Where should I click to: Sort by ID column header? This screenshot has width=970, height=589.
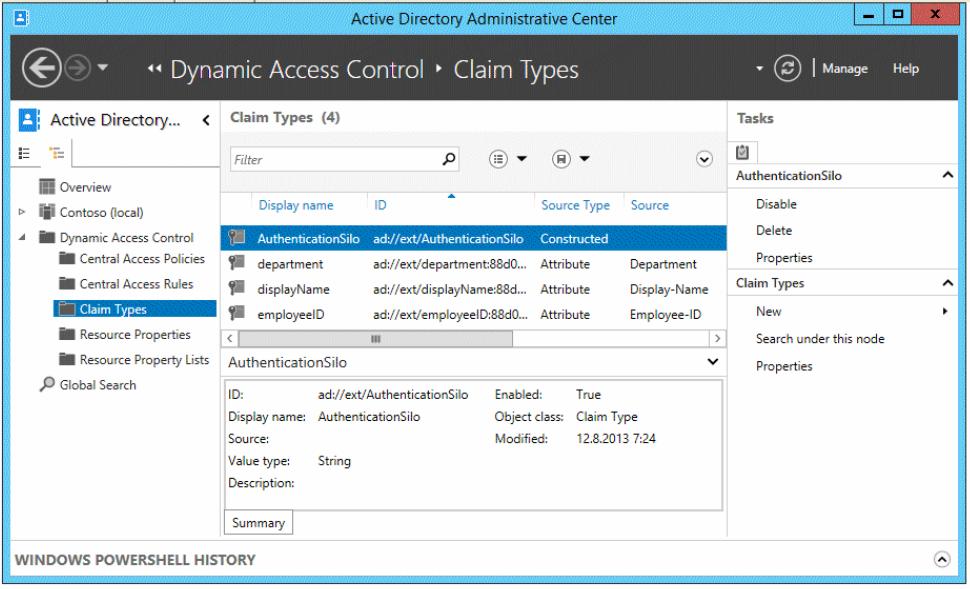[x=380, y=205]
